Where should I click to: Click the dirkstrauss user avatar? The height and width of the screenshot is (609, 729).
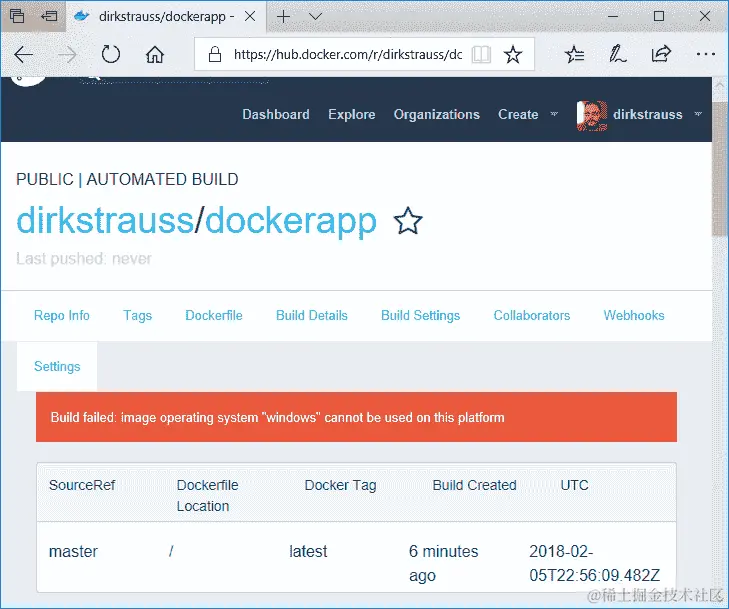591,115
